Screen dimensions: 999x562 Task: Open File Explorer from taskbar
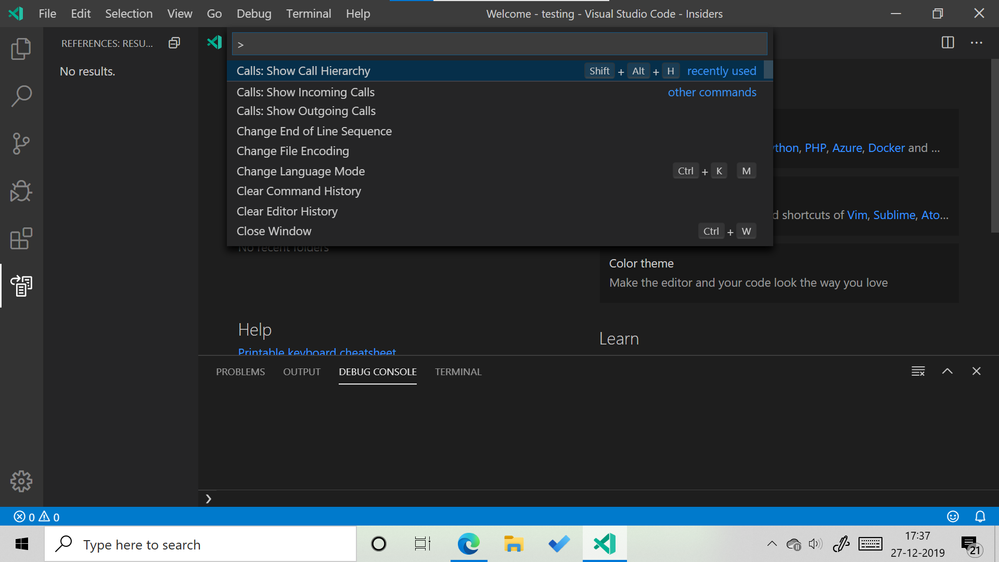click(x=514, y=544)
